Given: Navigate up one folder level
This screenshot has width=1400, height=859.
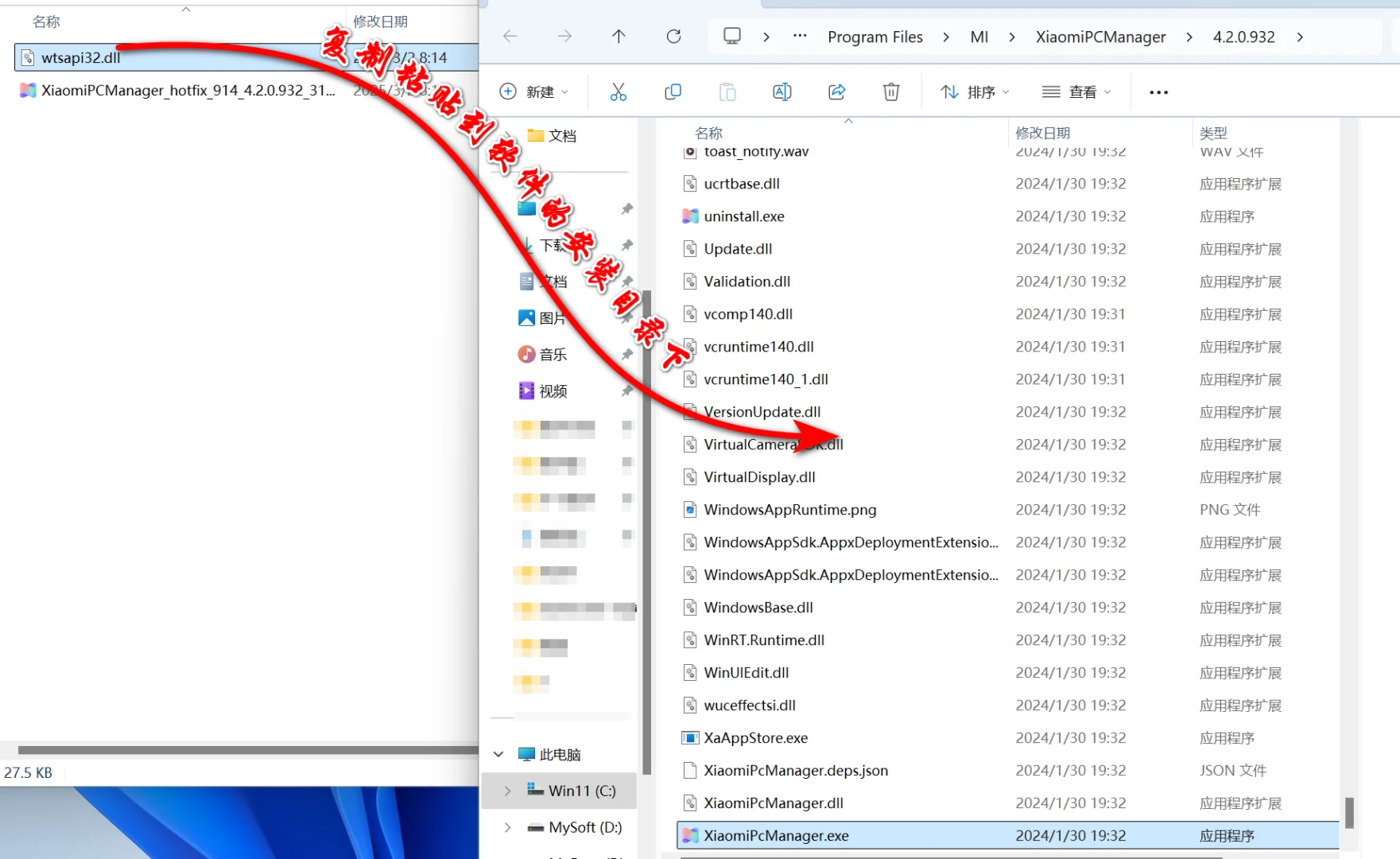Looking at the screenshot, I should pyautogui.click(x=619, y=37).
